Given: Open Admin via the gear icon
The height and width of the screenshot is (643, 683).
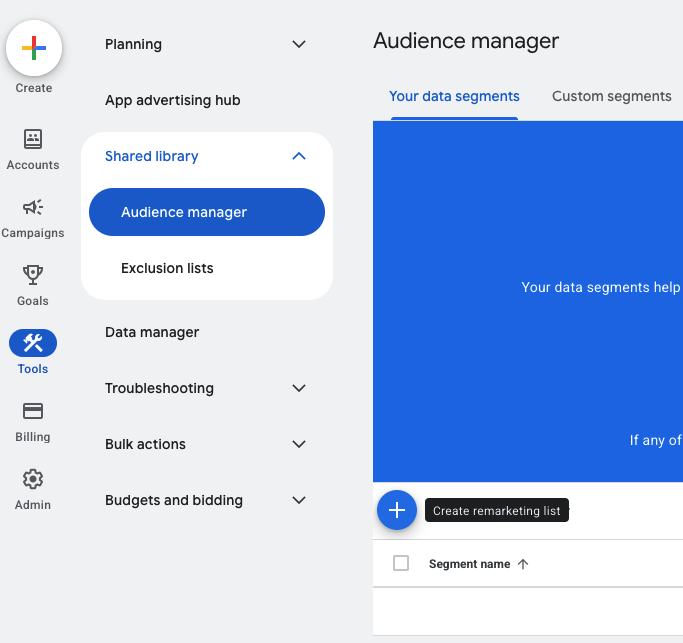Looking at the screenshot, I should pyautogui.click(x=33, y=479).
